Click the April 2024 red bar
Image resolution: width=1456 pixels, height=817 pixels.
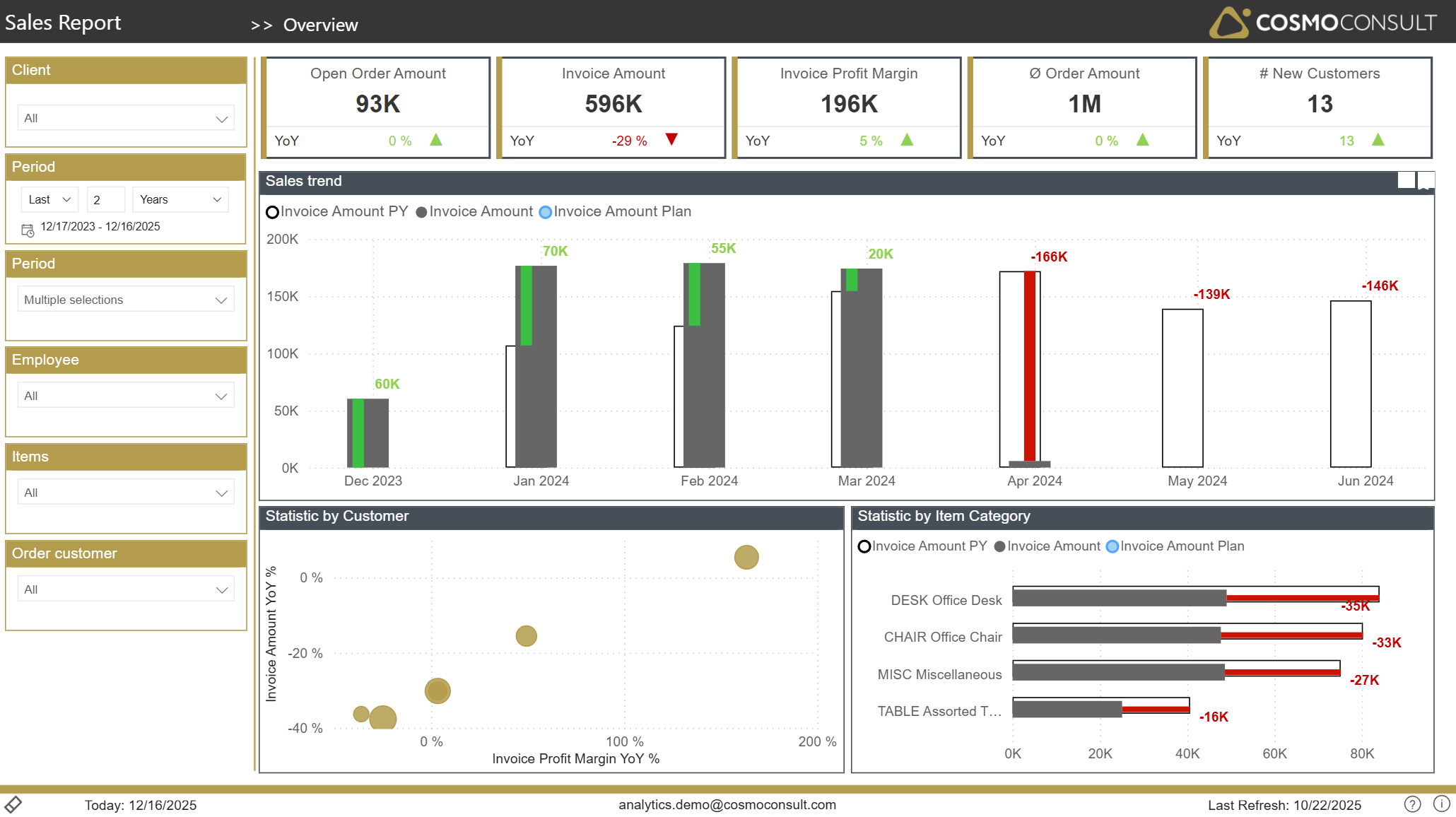point(1030,368)
